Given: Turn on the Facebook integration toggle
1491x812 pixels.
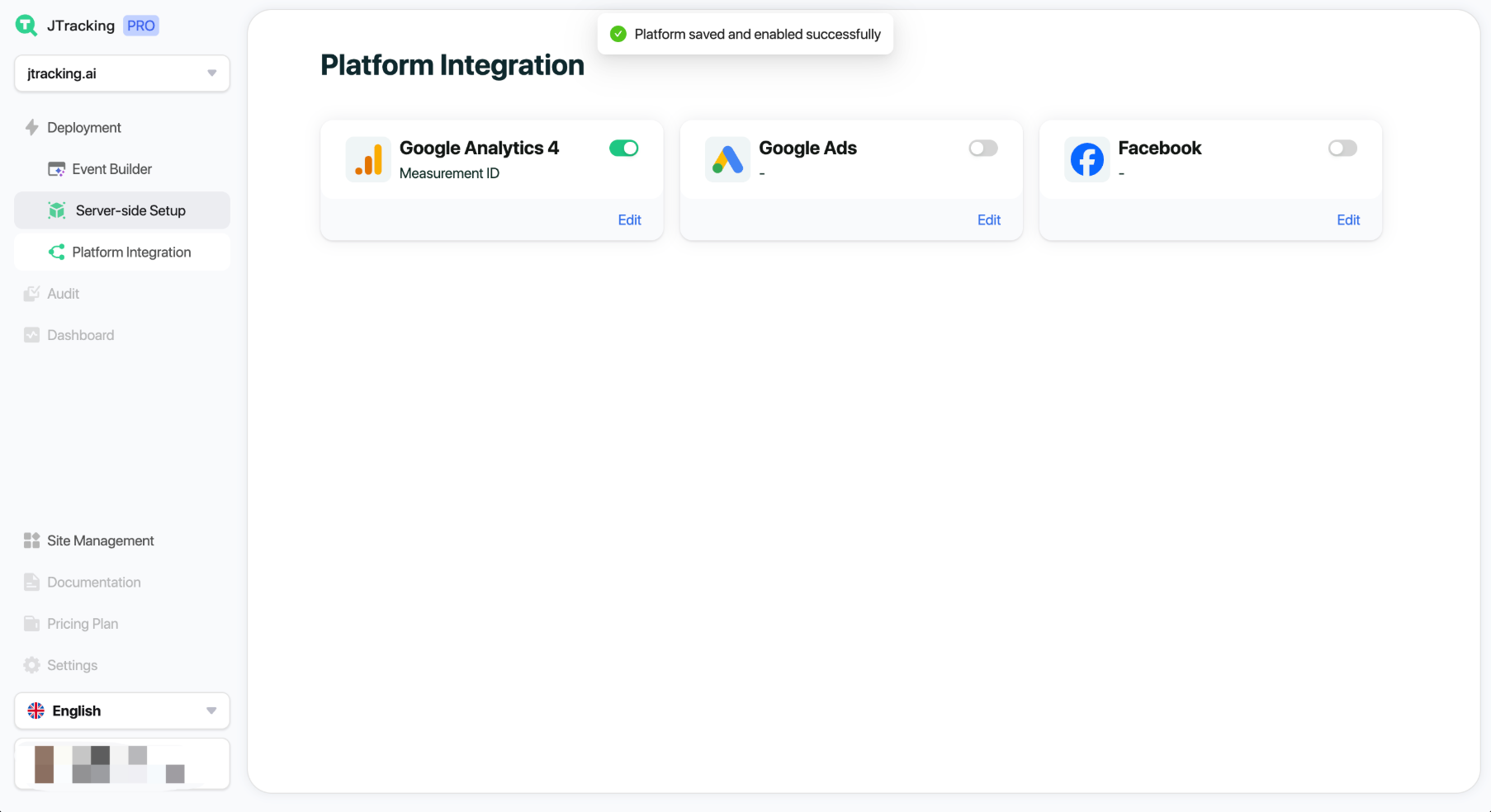Looking at the screenshot, I should [x=1342, y=149].
